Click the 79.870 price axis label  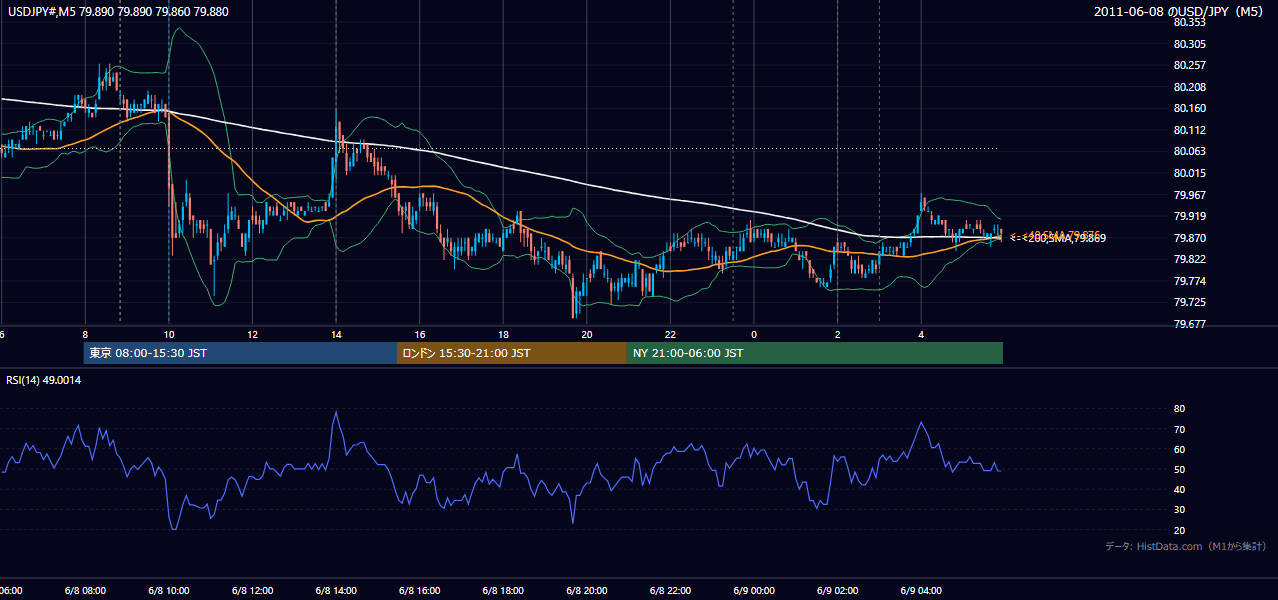point(1189,238)
